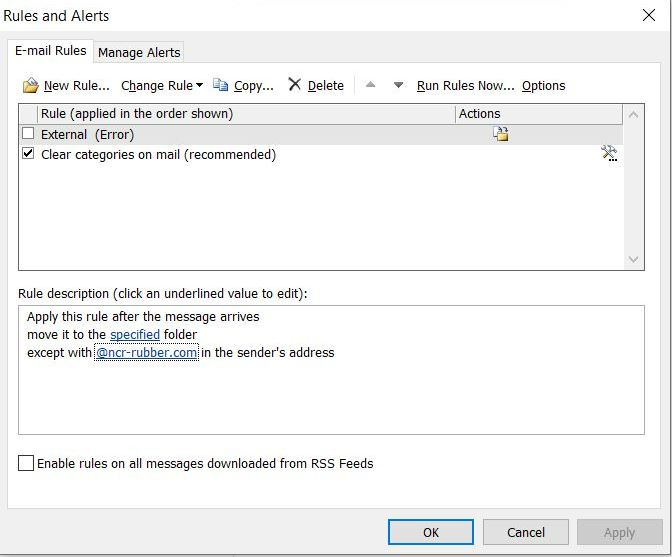Select the E-mail Rules tab

[x=50, y=51]
